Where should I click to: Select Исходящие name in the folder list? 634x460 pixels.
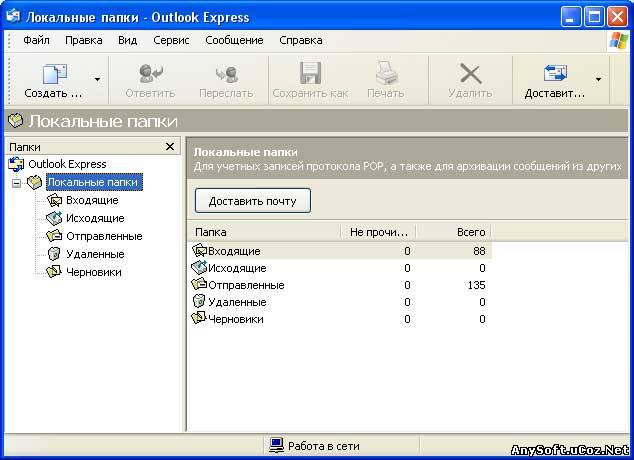(x=237, y=268)
